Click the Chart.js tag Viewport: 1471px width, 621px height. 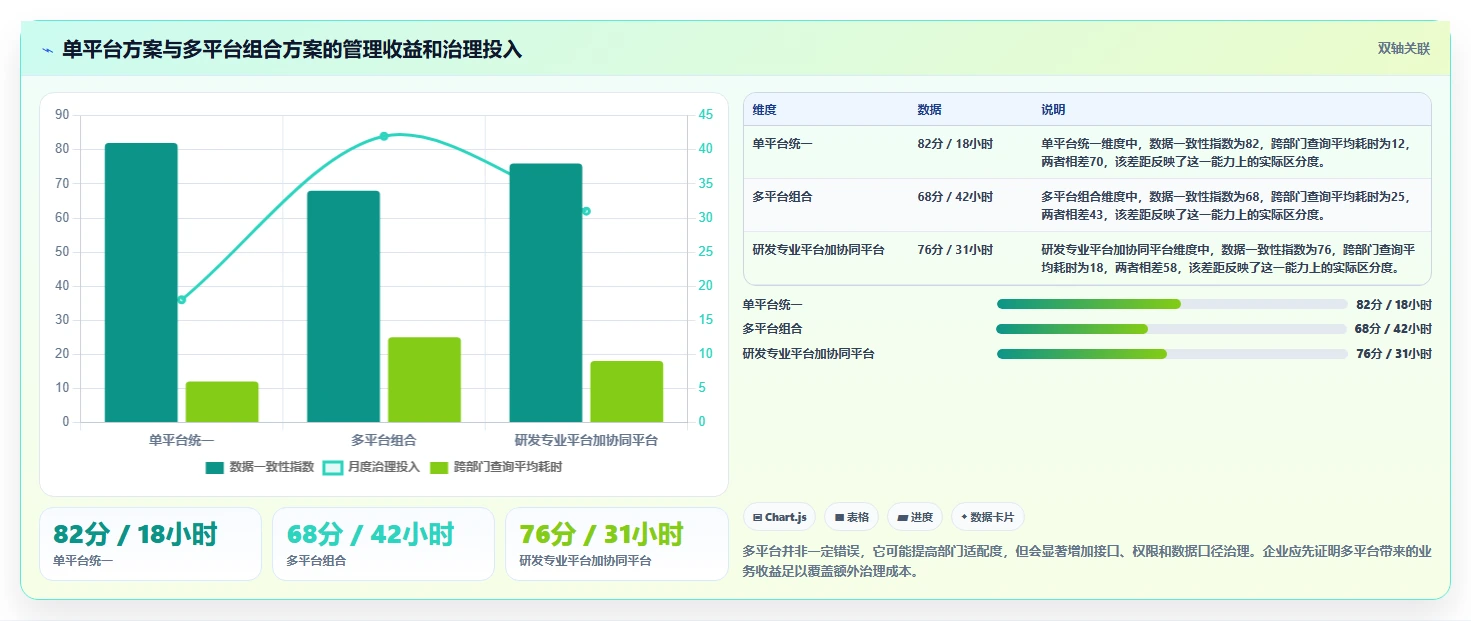[779, 517]
